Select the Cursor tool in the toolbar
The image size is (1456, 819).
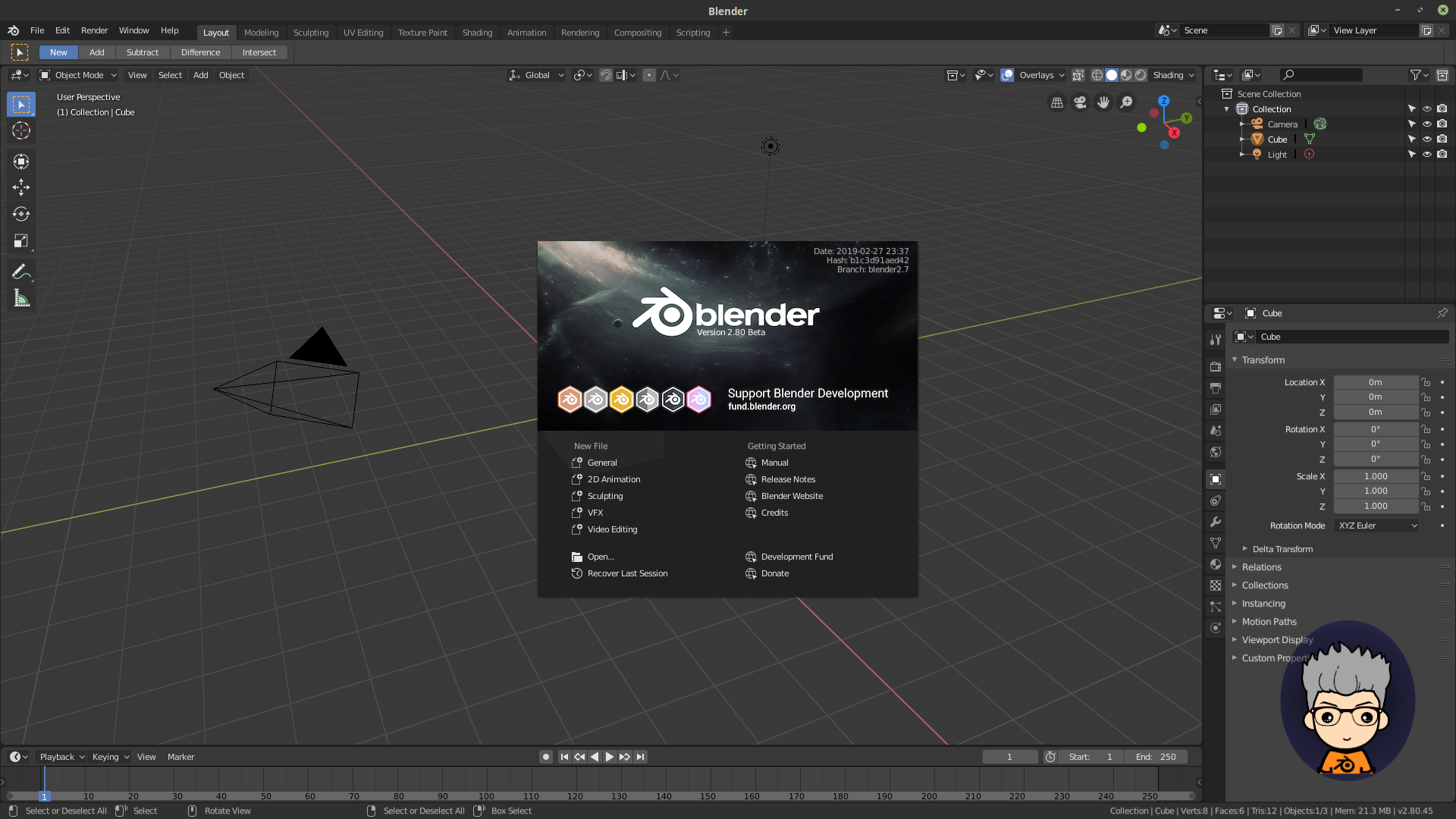coord(21,130)
